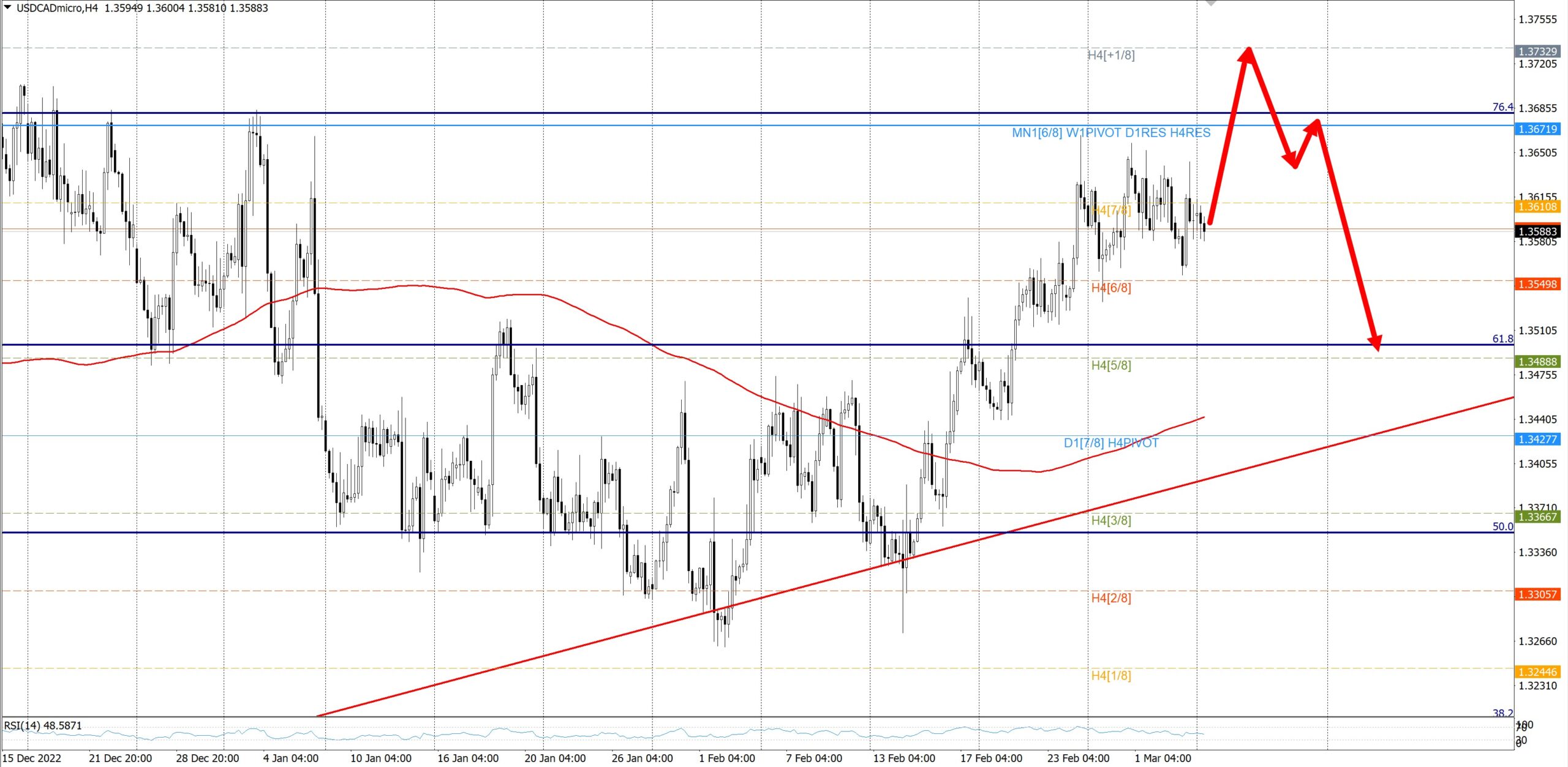Click the triangle next to USDCADmicro,H4 title
This screenshot has width=1568, height=767.
pyautogui.click(x=7, y=7)
